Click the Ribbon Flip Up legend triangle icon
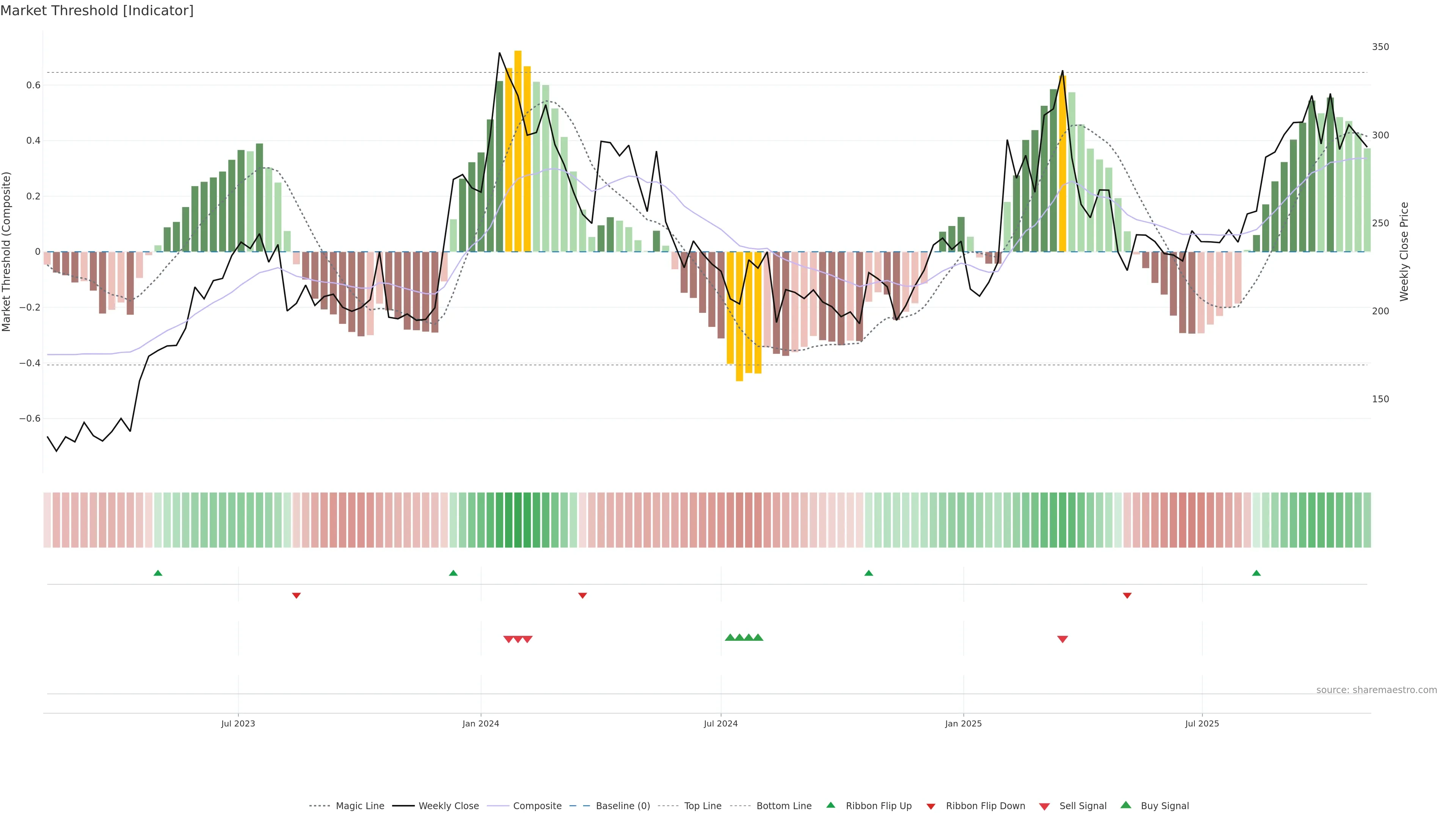The width and height of the screenshot is (1456, 819). (x=830, y=805)
